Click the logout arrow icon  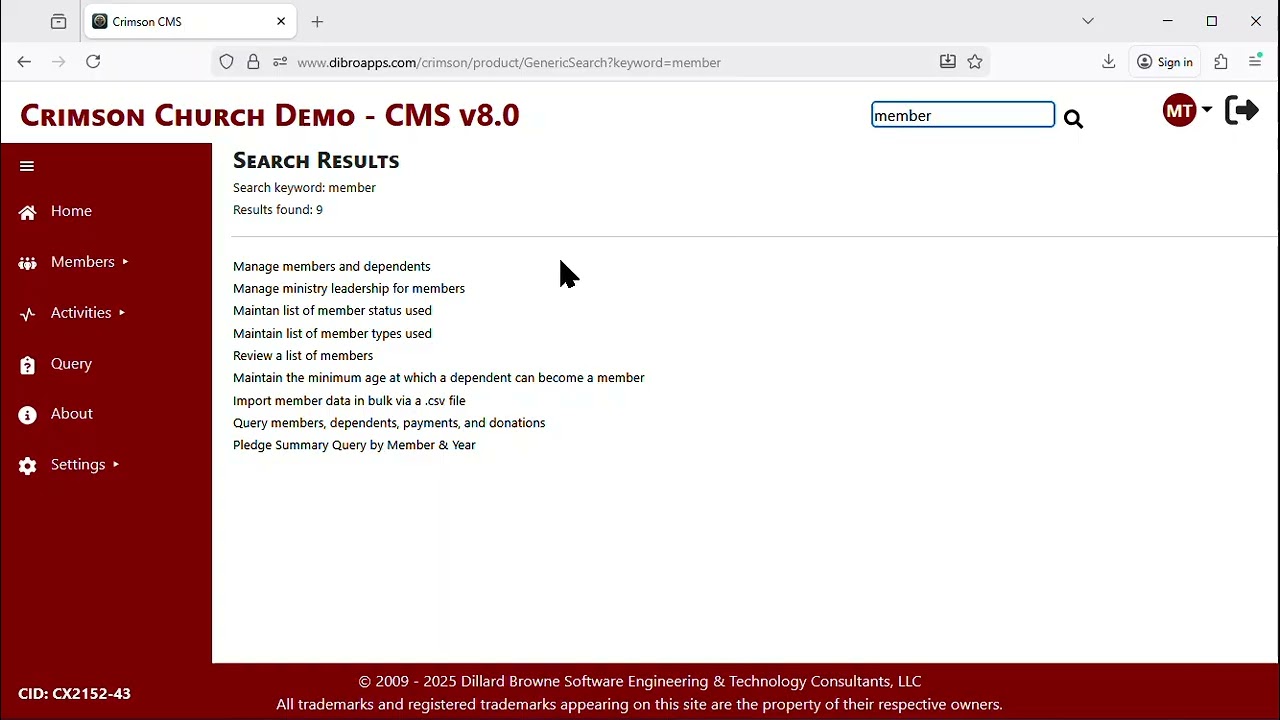click(x=1242, y=110)
